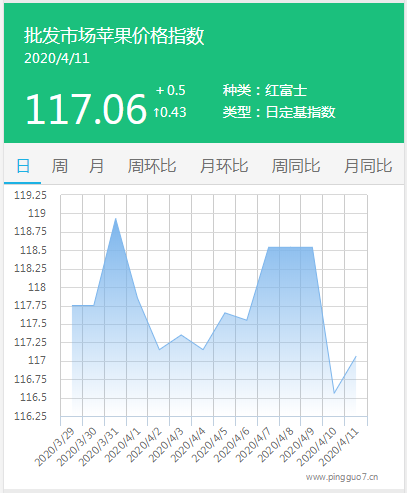
Task: Click the 类型：日定基指数 label
Action: [x=279, y=112]
